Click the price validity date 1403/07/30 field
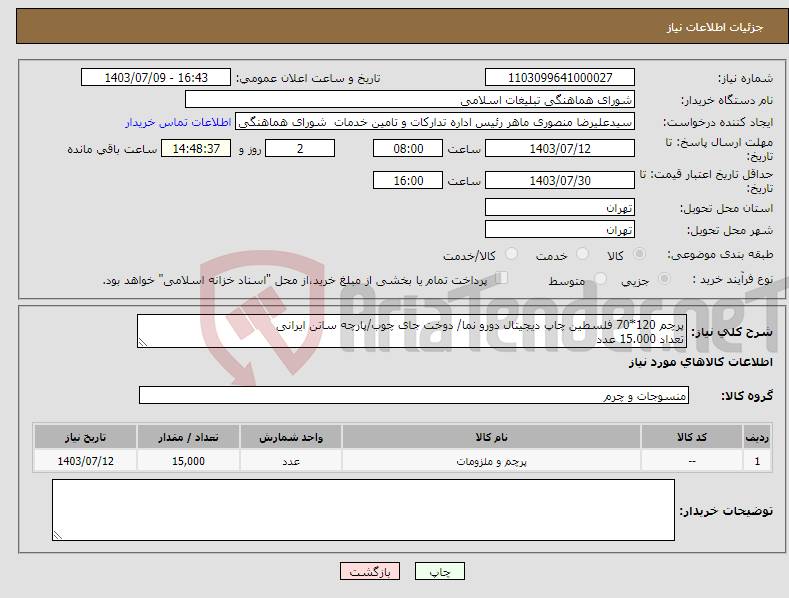 tap(560, 180)
